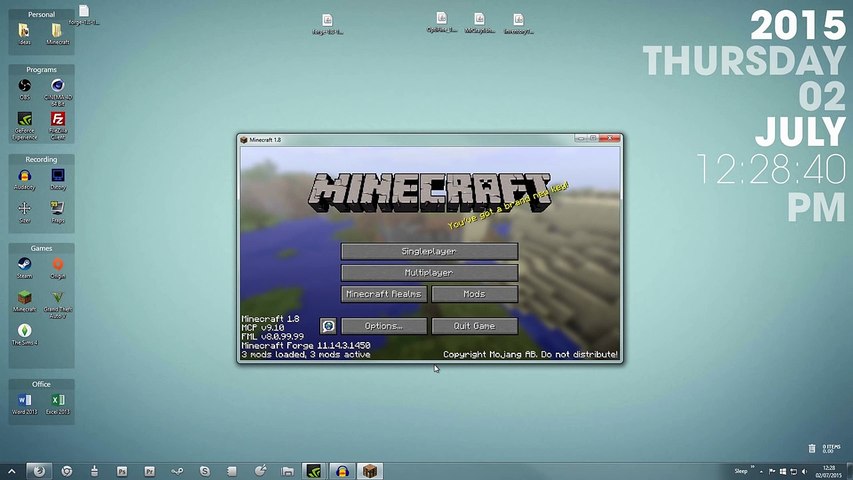Open the recycle bin gadget
The image size is (853, 480).
[812, 448]
